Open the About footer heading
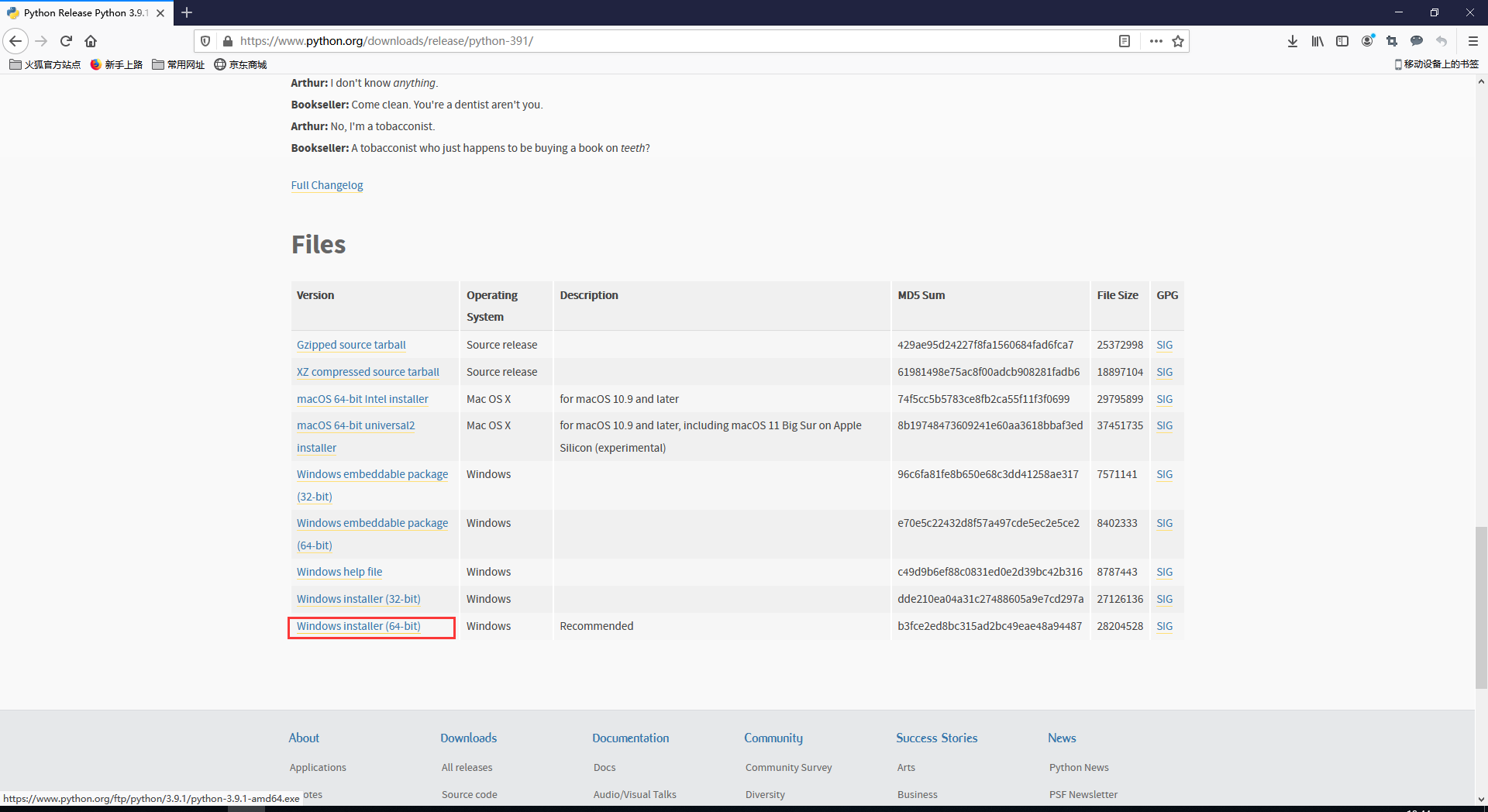This screenshot has height=812, width=1488. pyautogui.click(x=304, y=738)
